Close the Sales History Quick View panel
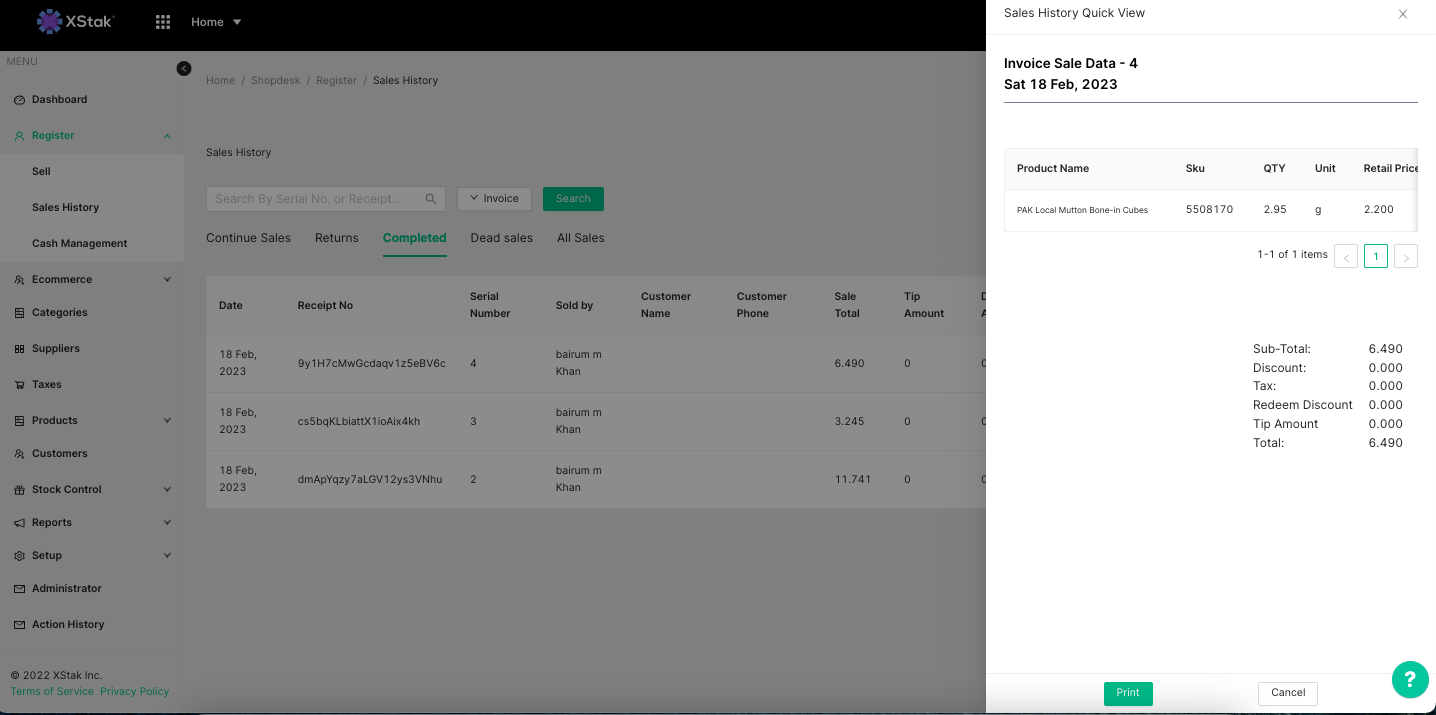 pos(1402,14)
